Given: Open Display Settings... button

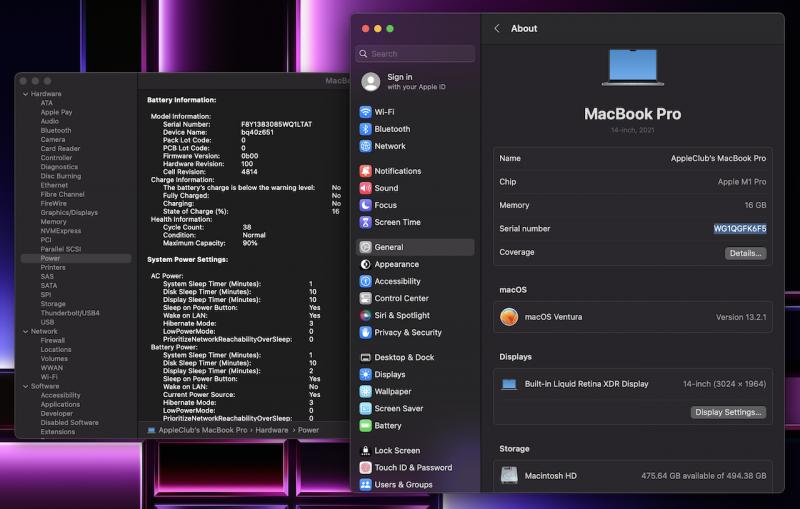Looking at the screenshot, I should coord(728,412).
